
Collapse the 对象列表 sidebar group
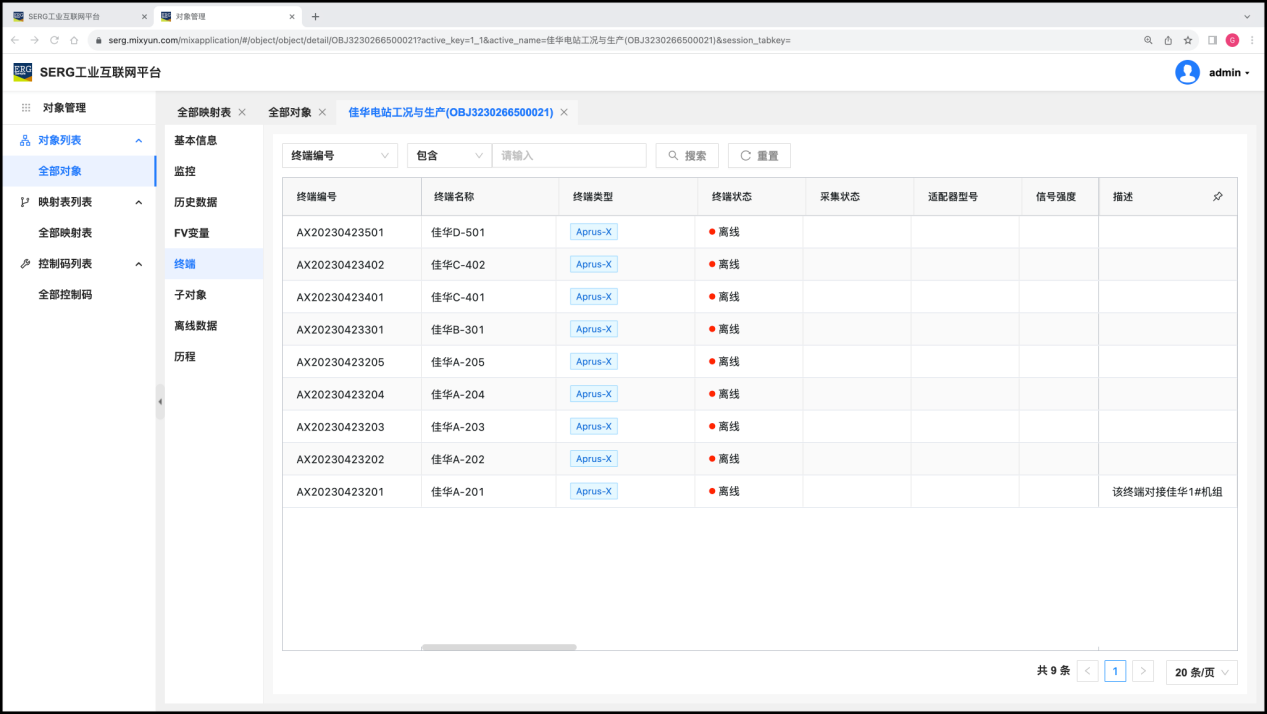pos(139,141)
